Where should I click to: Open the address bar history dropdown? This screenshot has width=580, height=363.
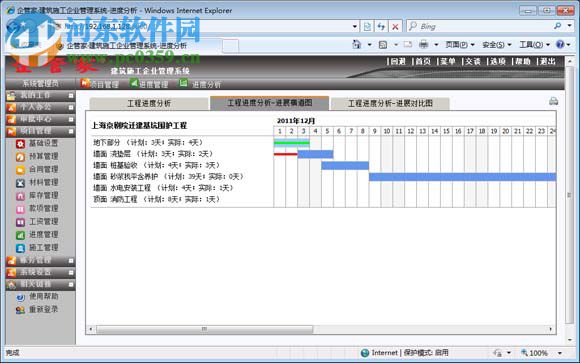(x=355, y=26)
